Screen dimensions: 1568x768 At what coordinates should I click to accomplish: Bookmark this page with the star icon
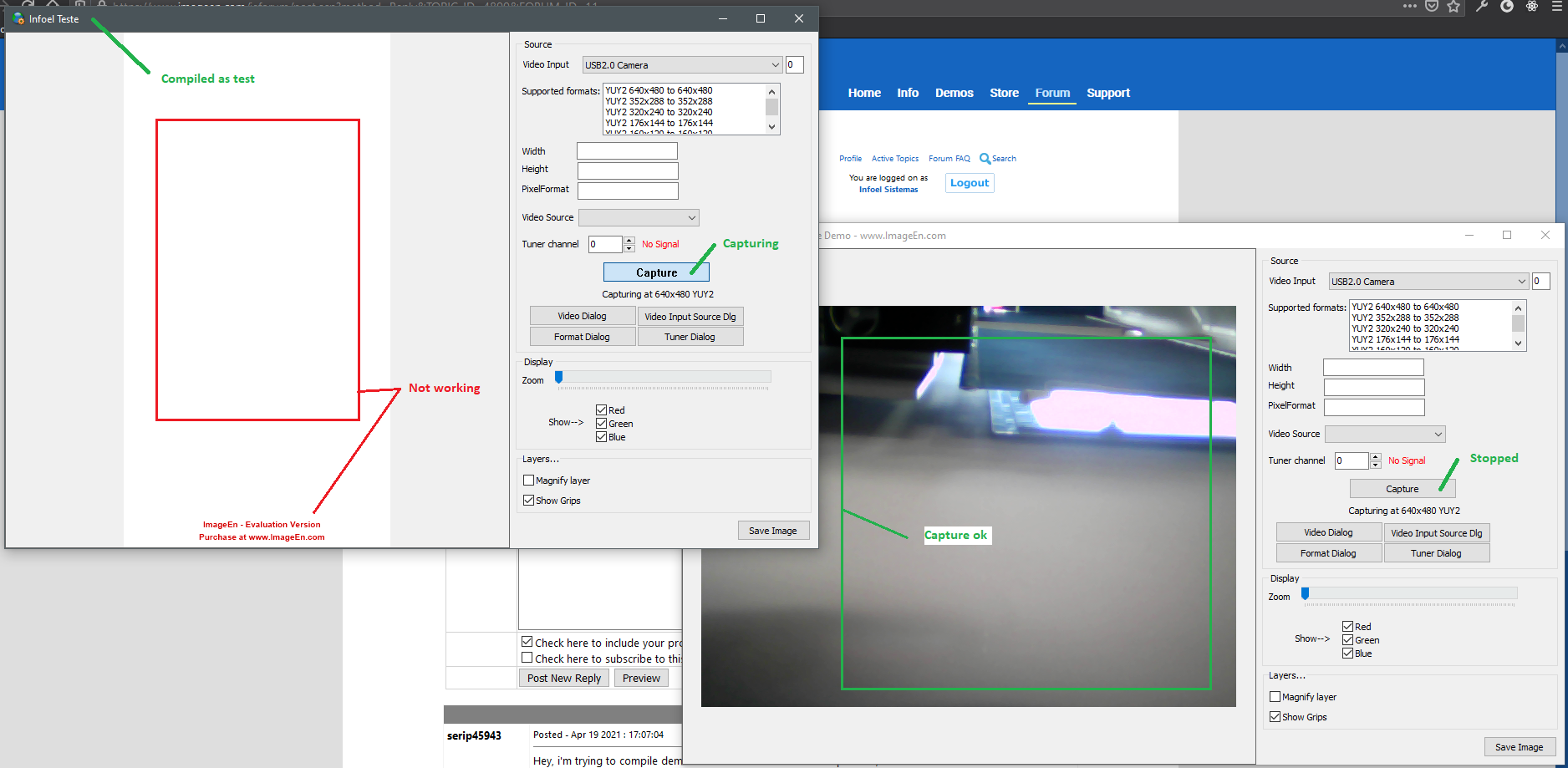pos(1453,6)
